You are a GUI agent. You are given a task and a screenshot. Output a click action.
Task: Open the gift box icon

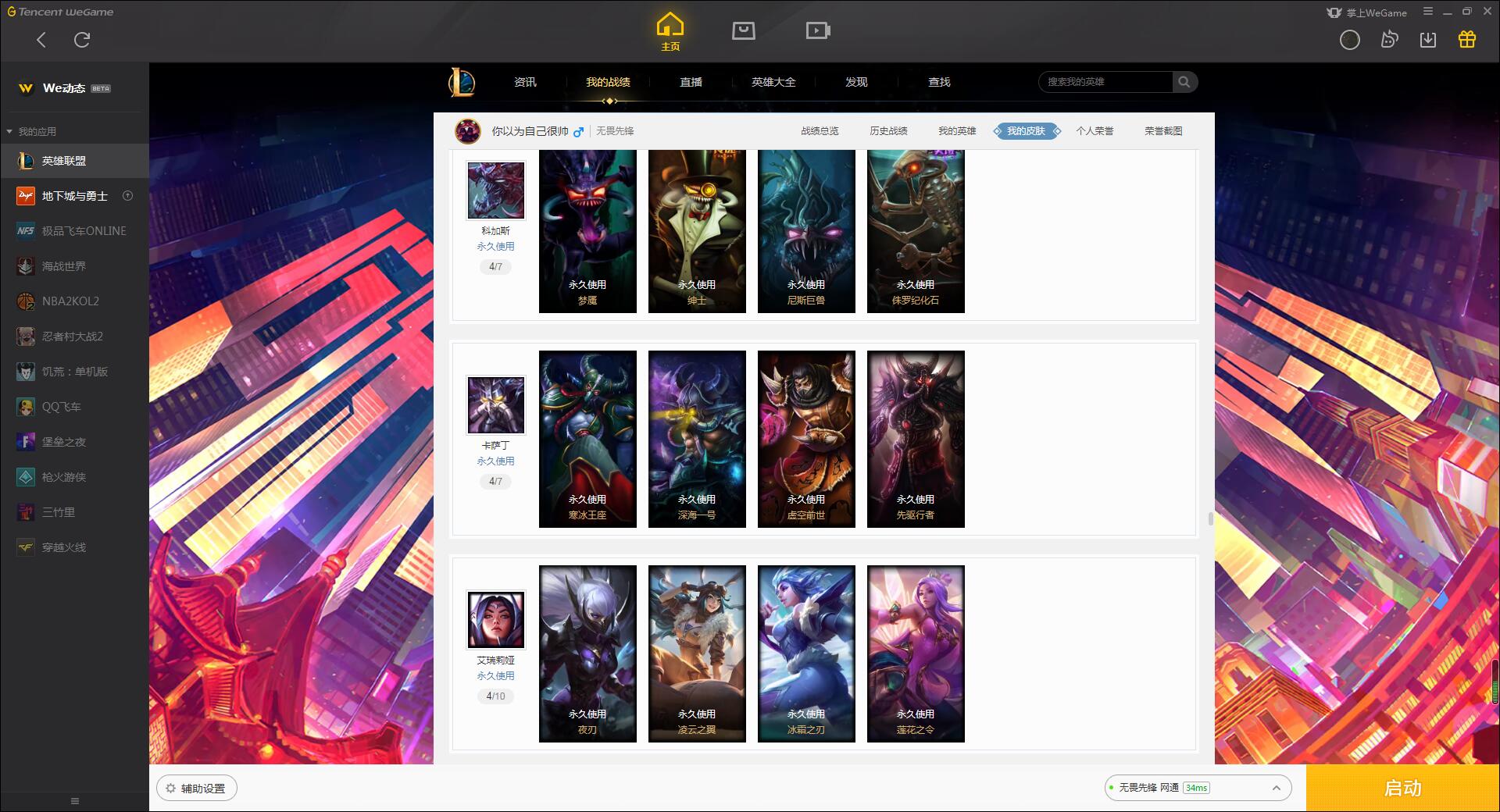[1467, 39]
